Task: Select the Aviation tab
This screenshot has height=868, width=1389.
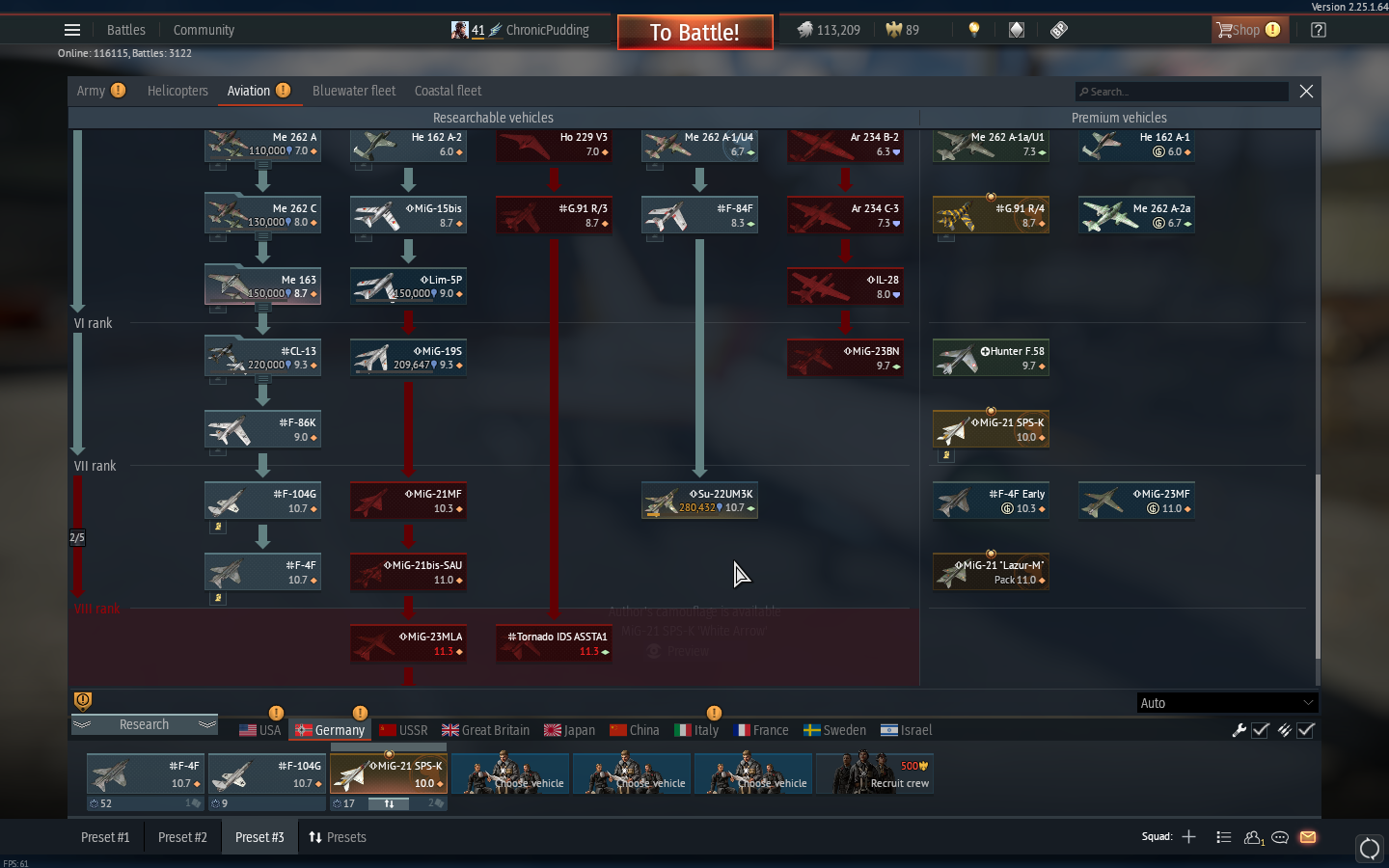Action: coord(258,91)
